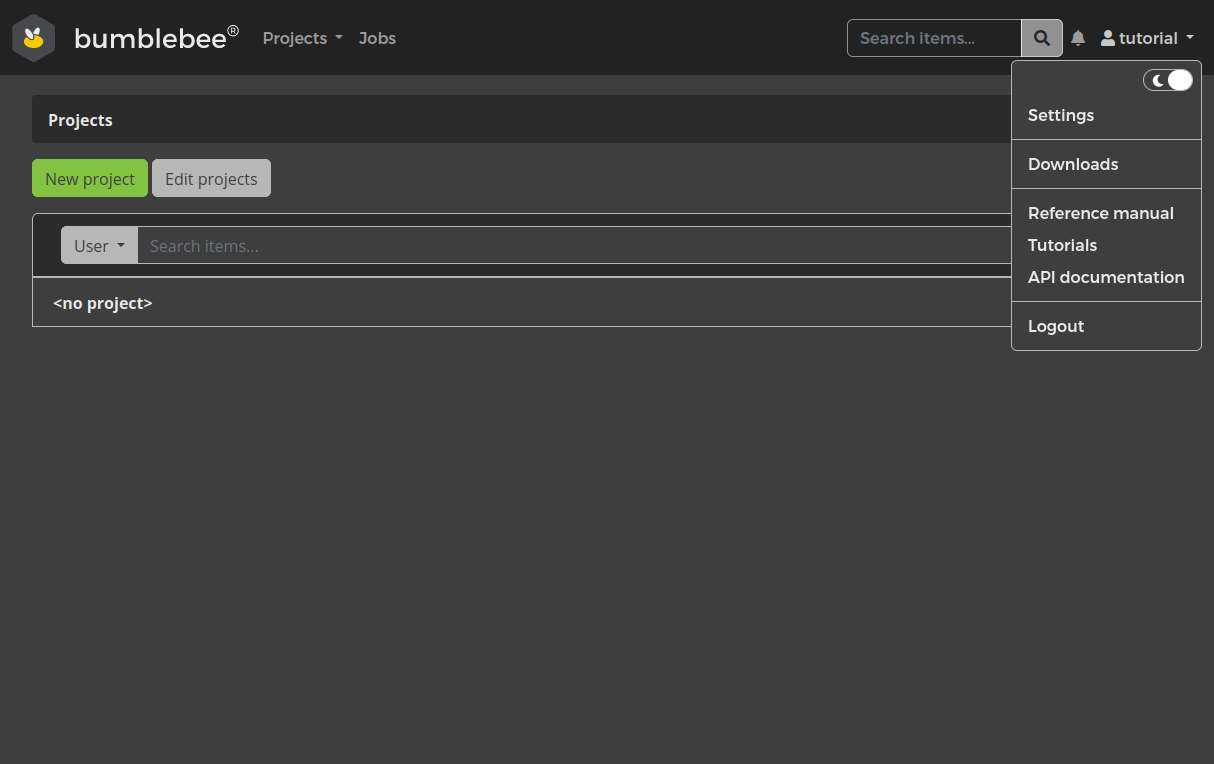Select Settings from the user menu

[x=1061, y=115]
